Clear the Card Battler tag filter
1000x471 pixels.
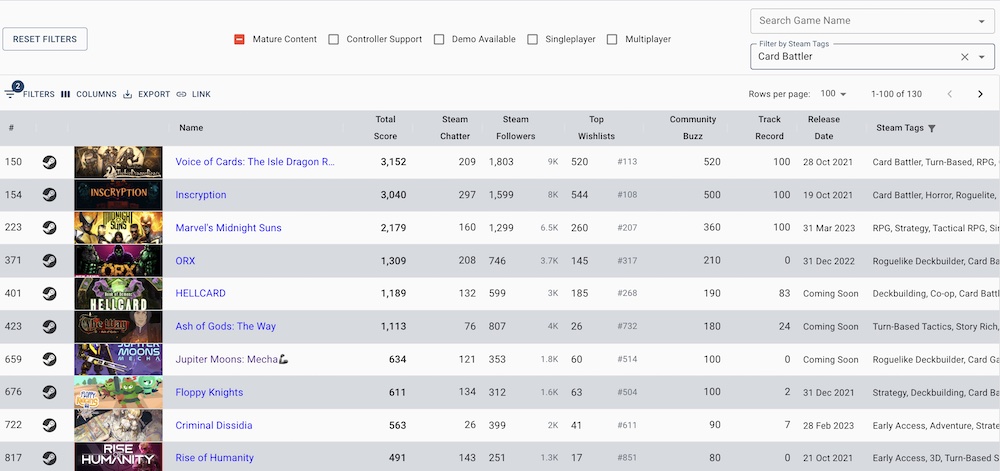[965, 57]
